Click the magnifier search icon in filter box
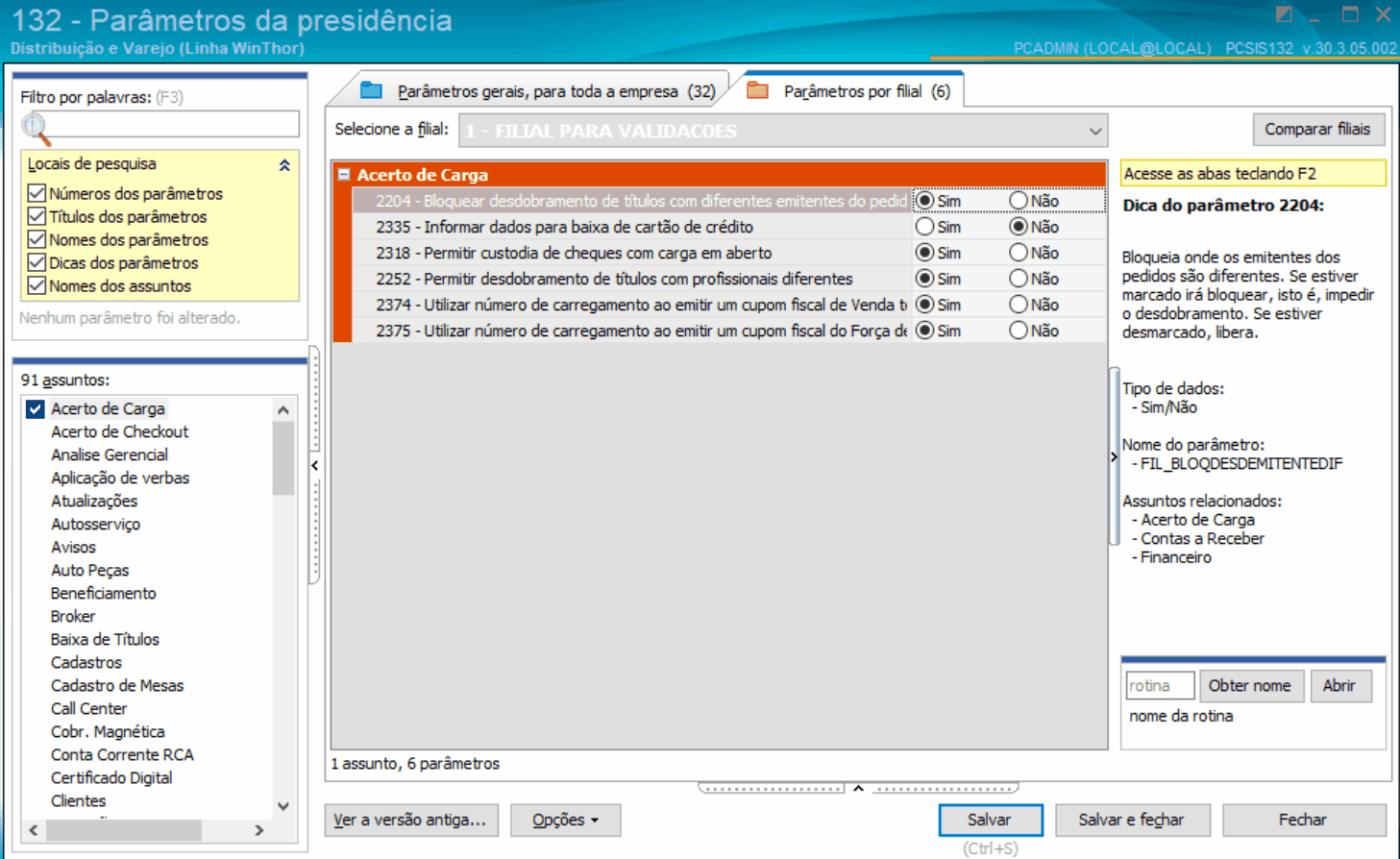 click(x=36, y=129)
